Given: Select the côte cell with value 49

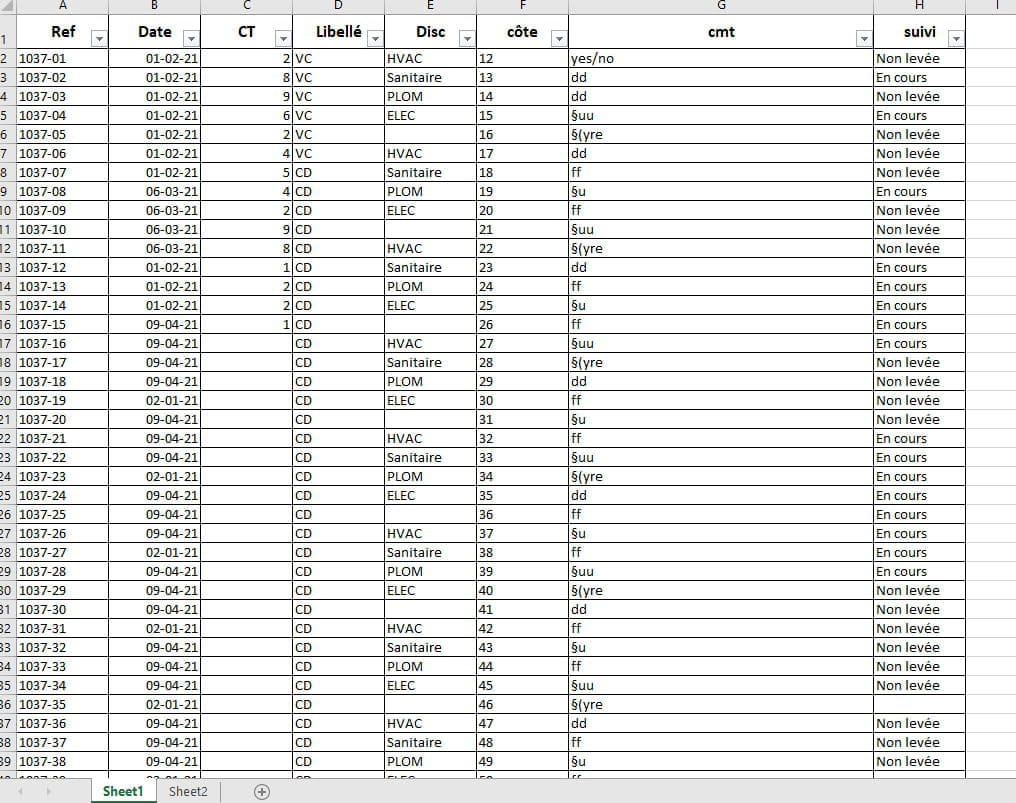Looking at the screenshot, I should pyautogui.click(x=522, y=762).
